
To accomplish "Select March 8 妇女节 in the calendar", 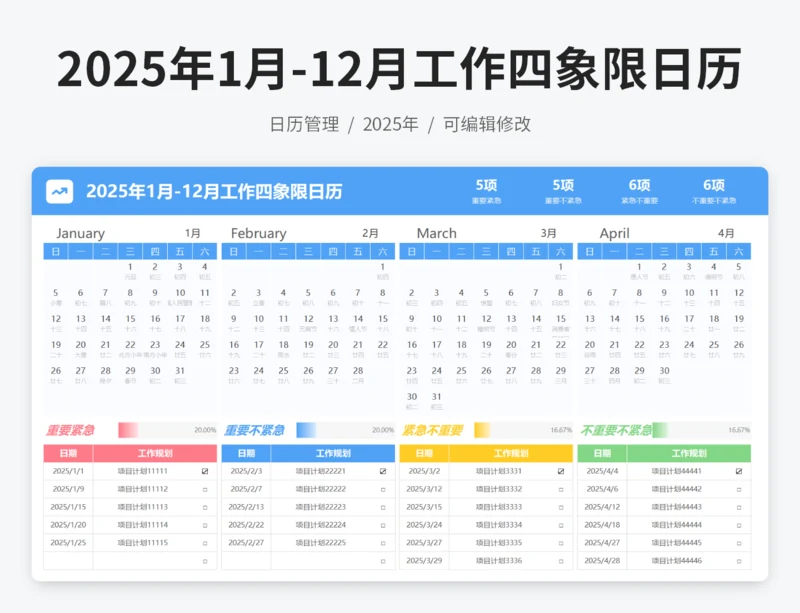I will coord(560,297).
